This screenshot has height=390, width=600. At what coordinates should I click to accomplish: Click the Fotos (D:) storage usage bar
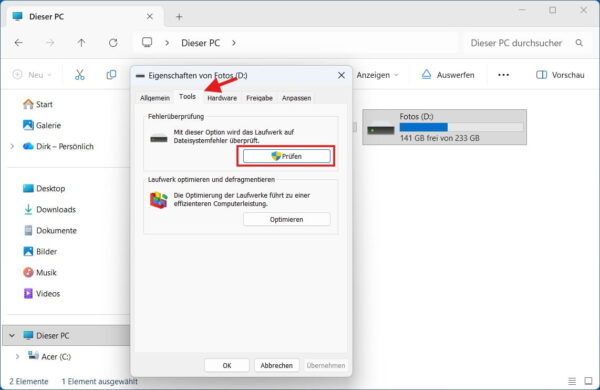[x=461, y=127]
